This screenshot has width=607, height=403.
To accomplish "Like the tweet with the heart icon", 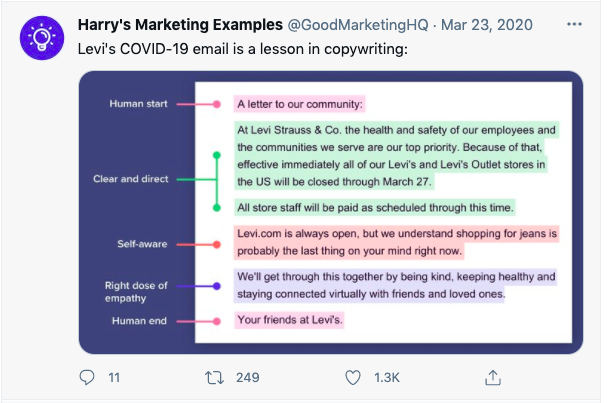I will [352, 377].
